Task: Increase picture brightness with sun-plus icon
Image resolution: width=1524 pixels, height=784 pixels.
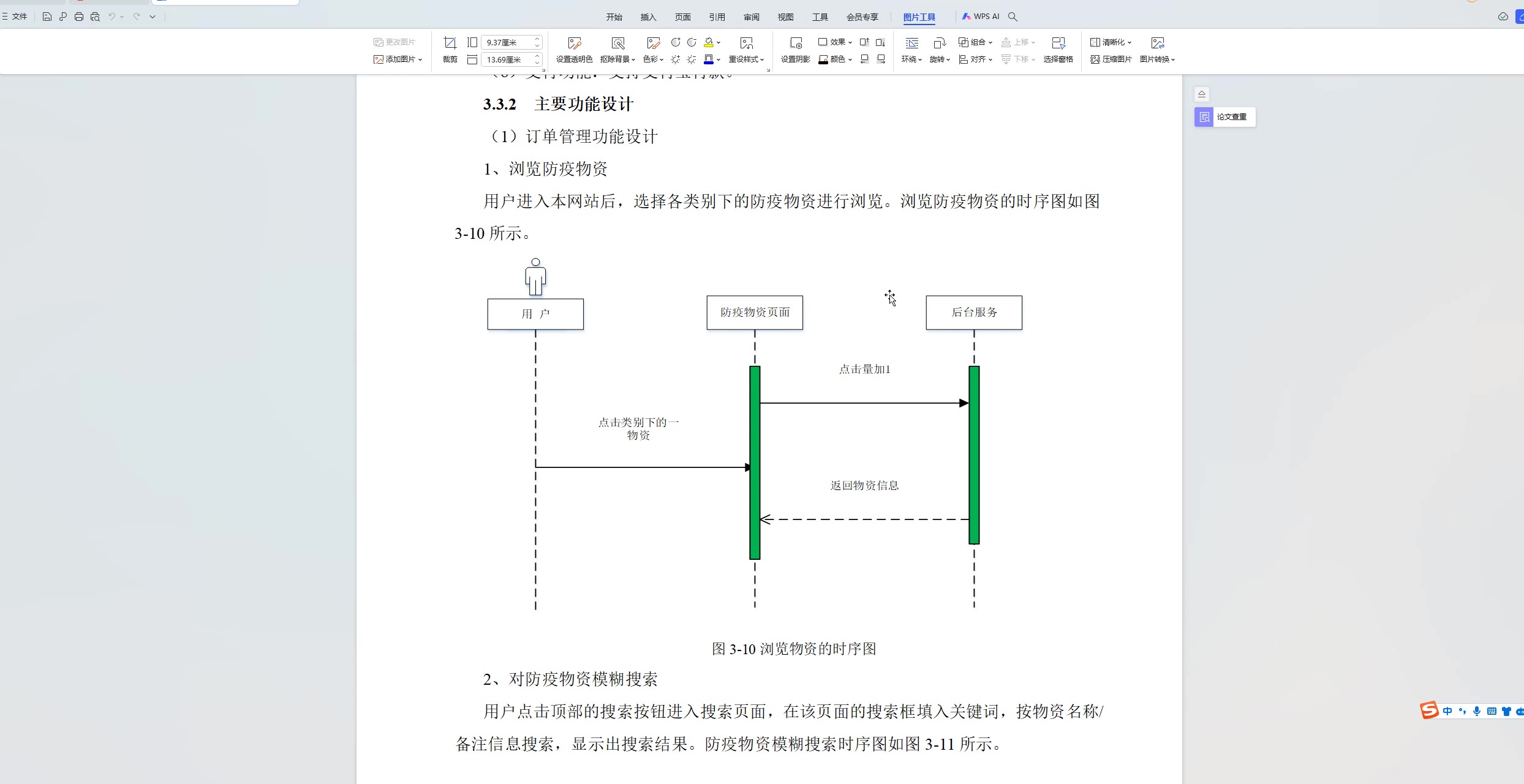Action: [x=675, y=59]
